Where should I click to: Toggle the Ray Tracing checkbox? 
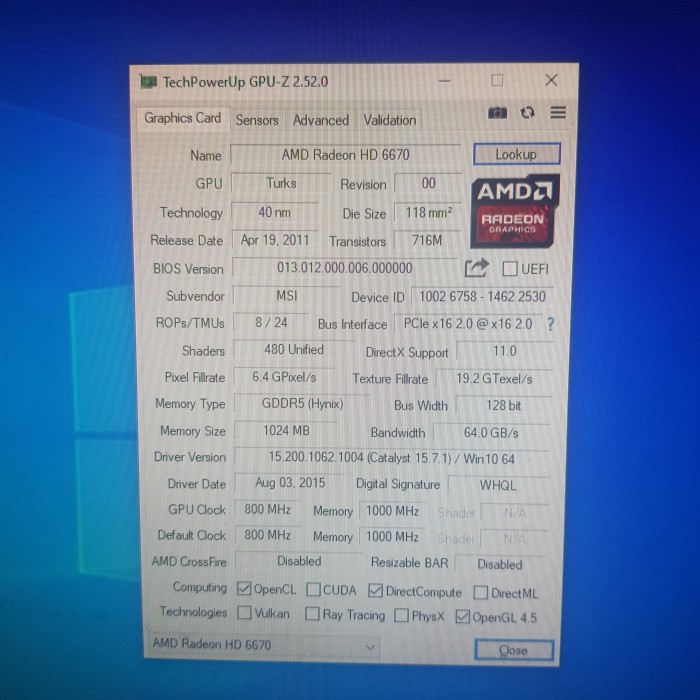312,615
